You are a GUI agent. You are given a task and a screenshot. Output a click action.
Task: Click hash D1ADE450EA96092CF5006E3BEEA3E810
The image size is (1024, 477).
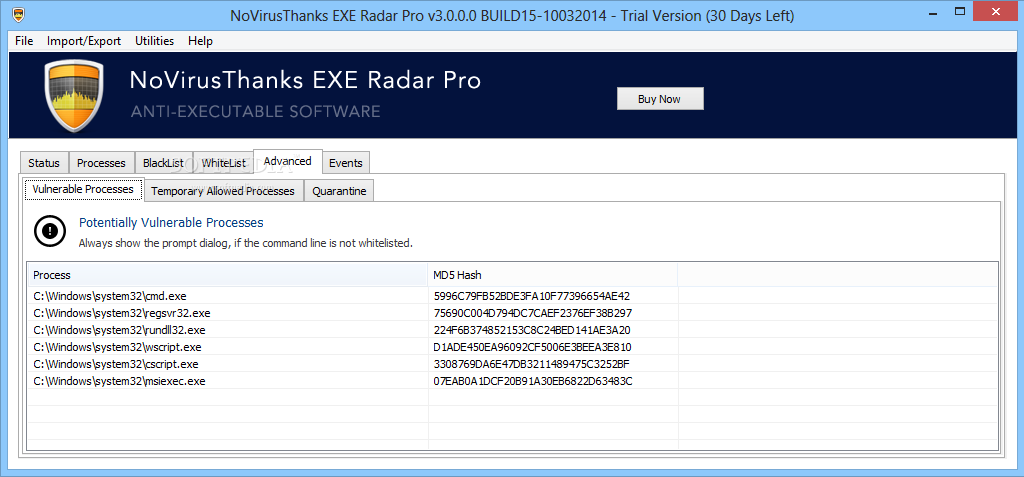tap(532, 347)
